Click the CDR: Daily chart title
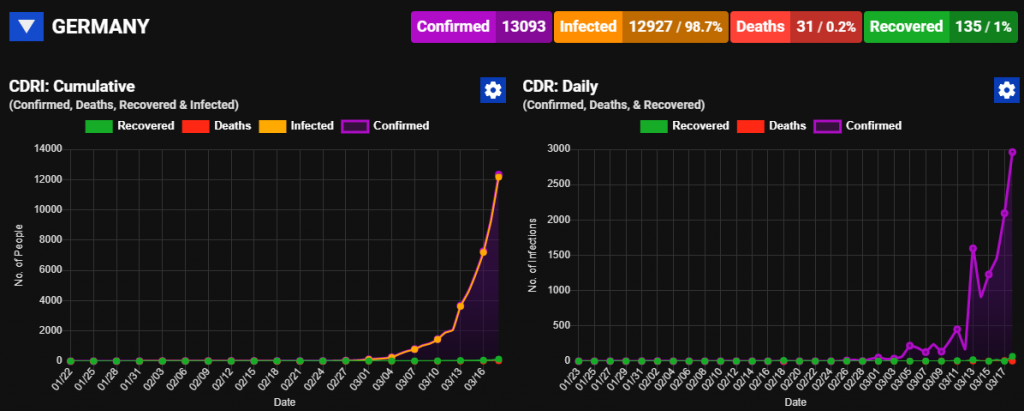1024x411 pixels. [x=560, y=86]
